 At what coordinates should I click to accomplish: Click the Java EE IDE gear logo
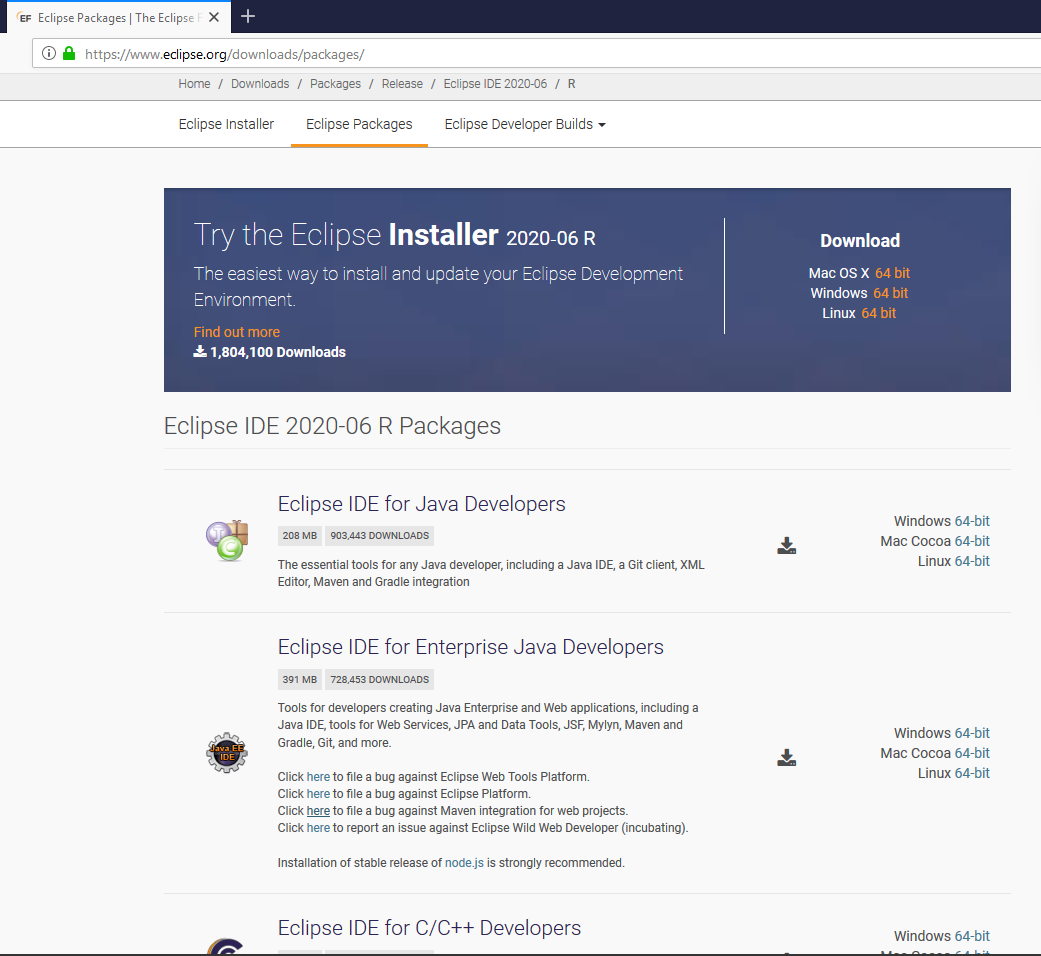pos(227,753)
